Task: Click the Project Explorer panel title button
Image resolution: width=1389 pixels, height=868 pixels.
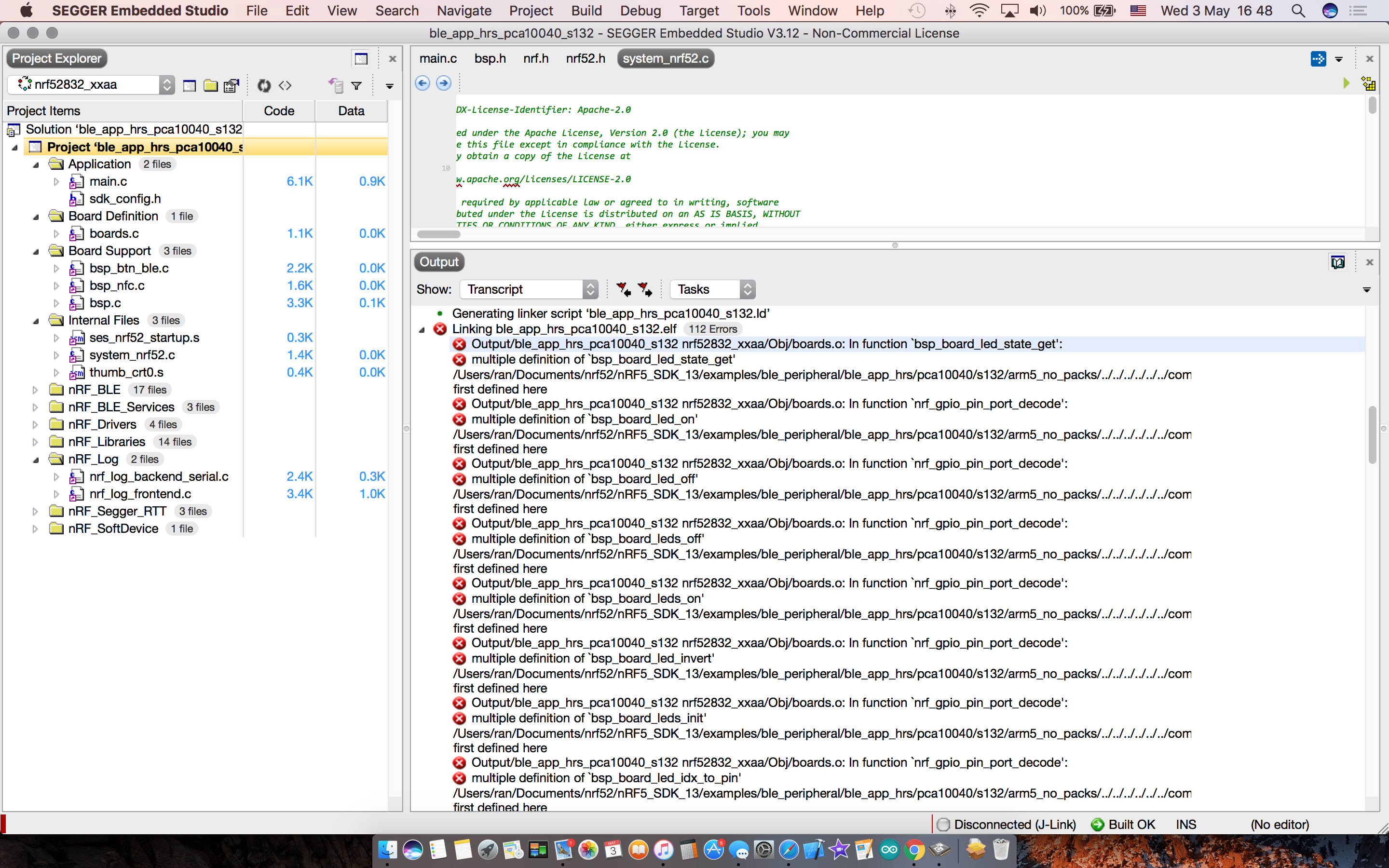Action: pos(56,58)
